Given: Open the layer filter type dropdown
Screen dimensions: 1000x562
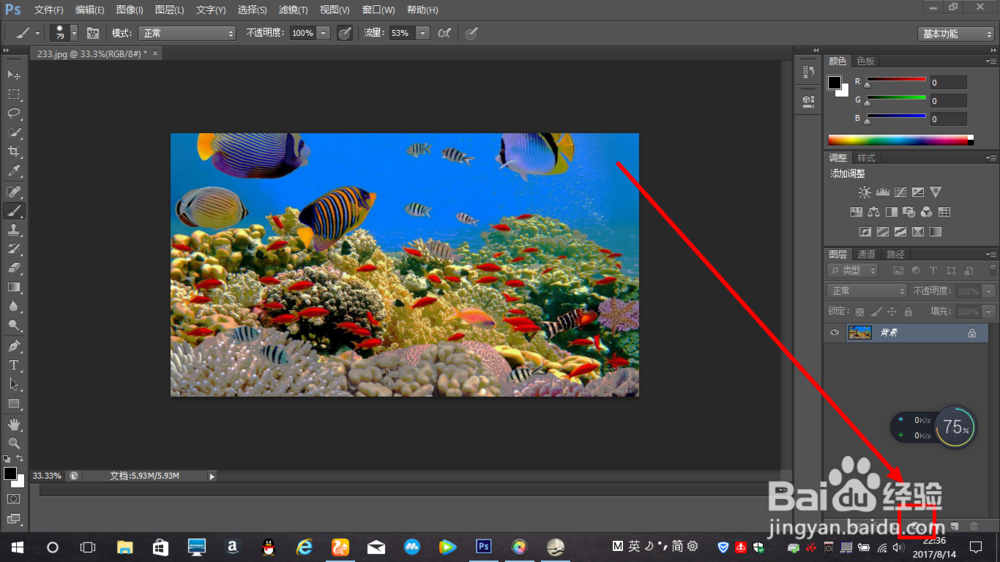Looking at the screenshot, I should 853,271.
